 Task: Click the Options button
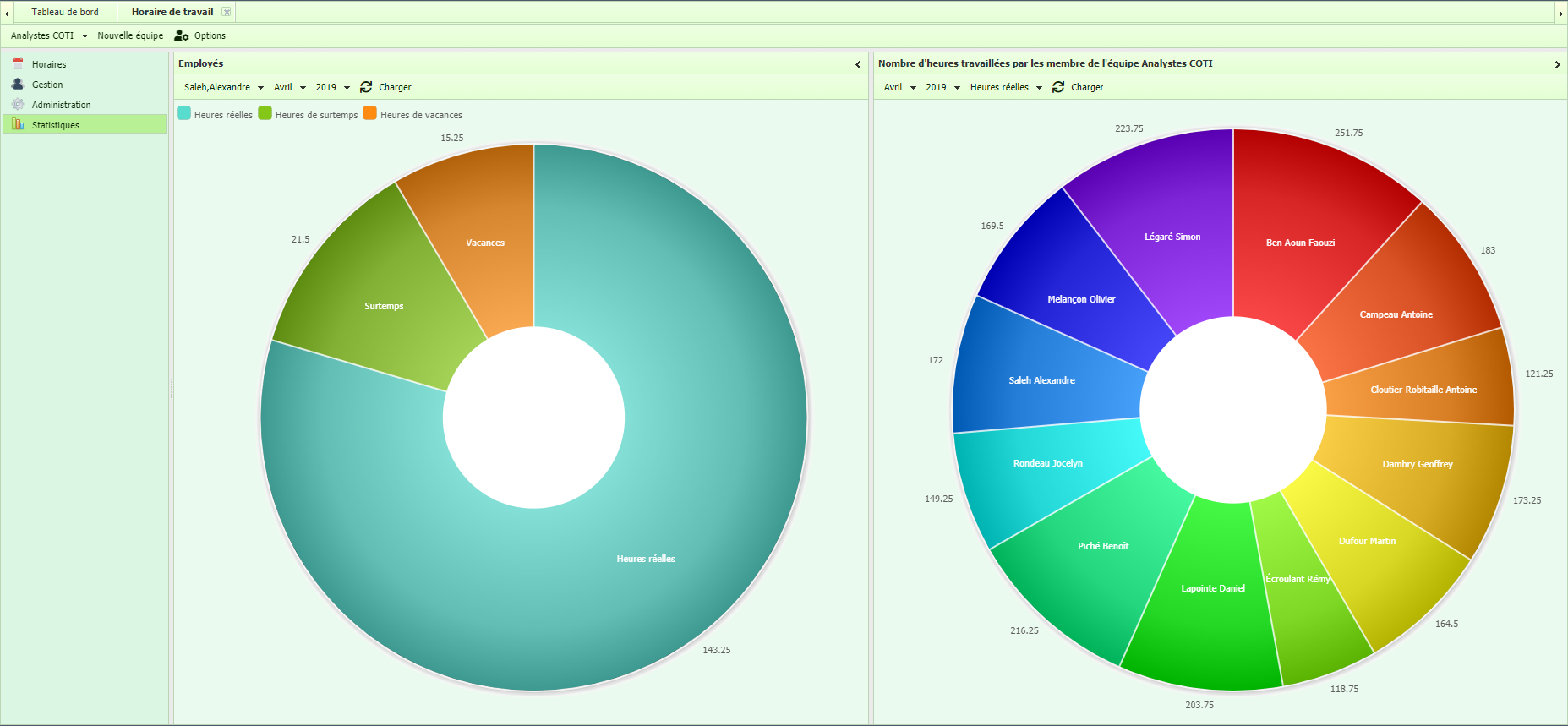tap(200, 35)
